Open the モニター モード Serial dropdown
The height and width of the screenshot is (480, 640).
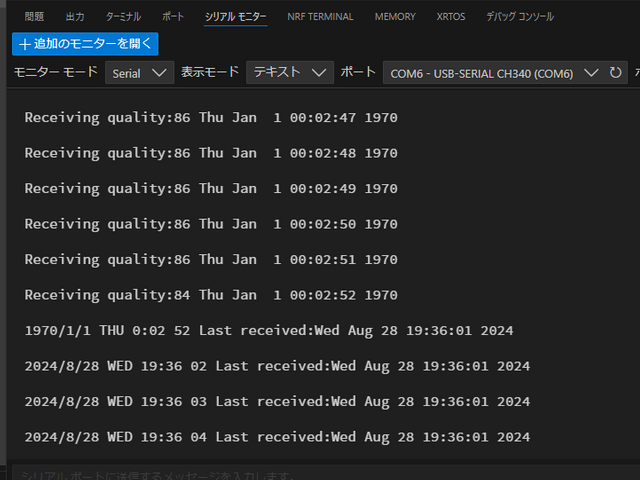[141, 73]
